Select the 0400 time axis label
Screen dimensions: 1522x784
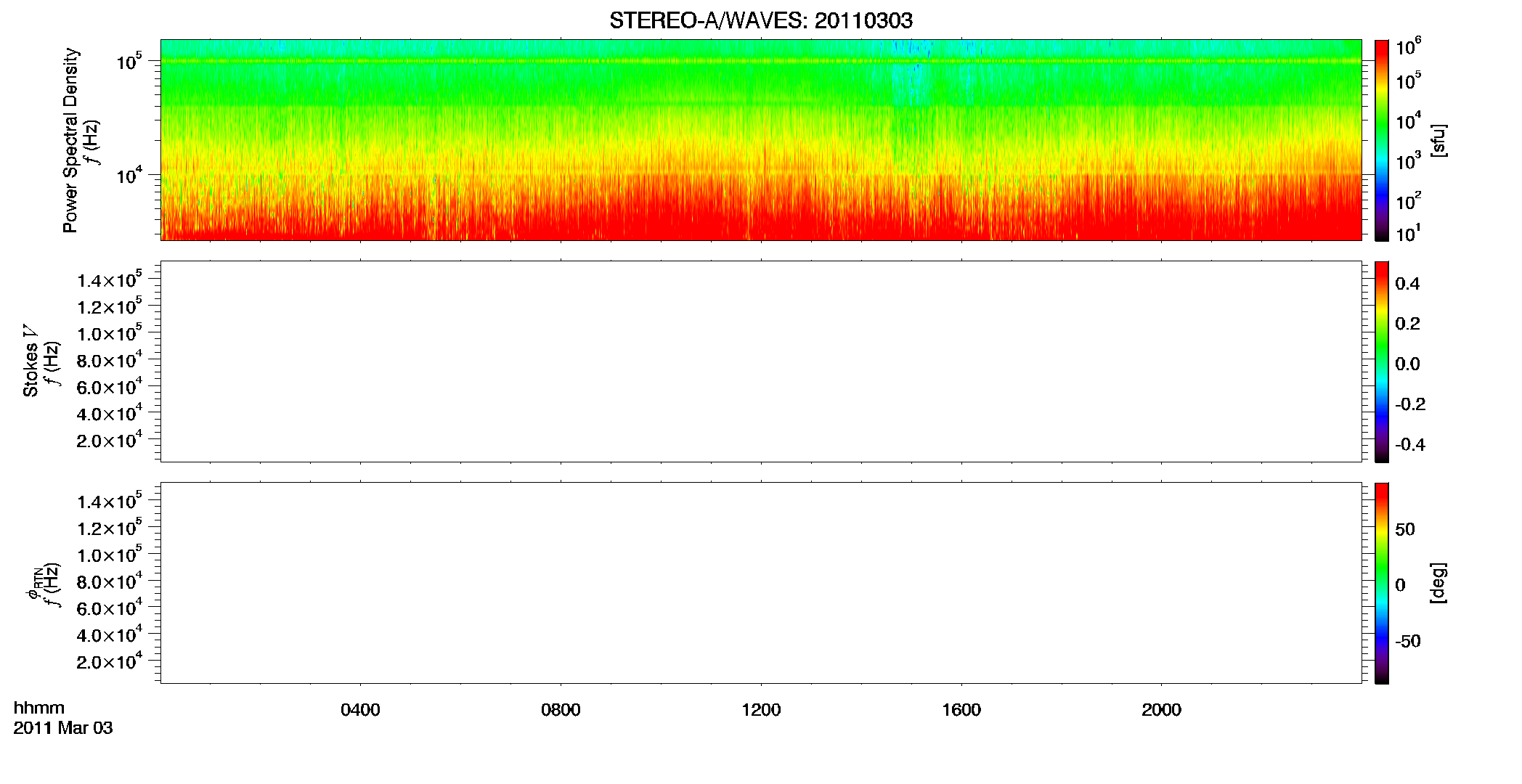coord(360,710)
